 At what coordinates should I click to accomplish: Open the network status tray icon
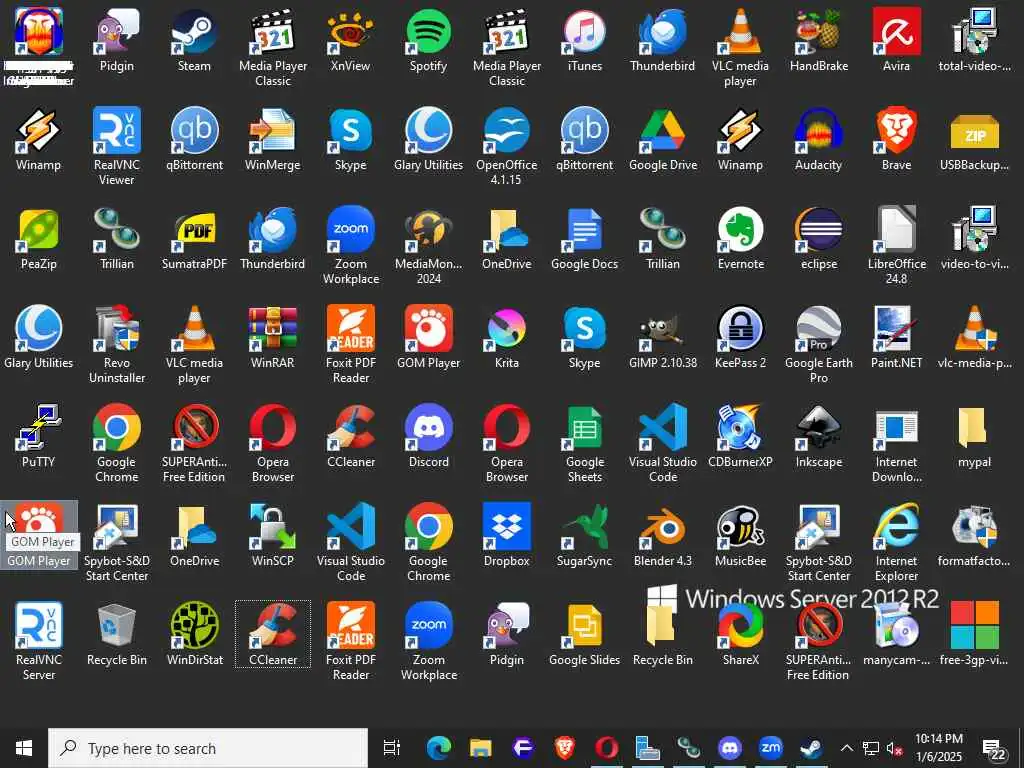pos(871,749)
